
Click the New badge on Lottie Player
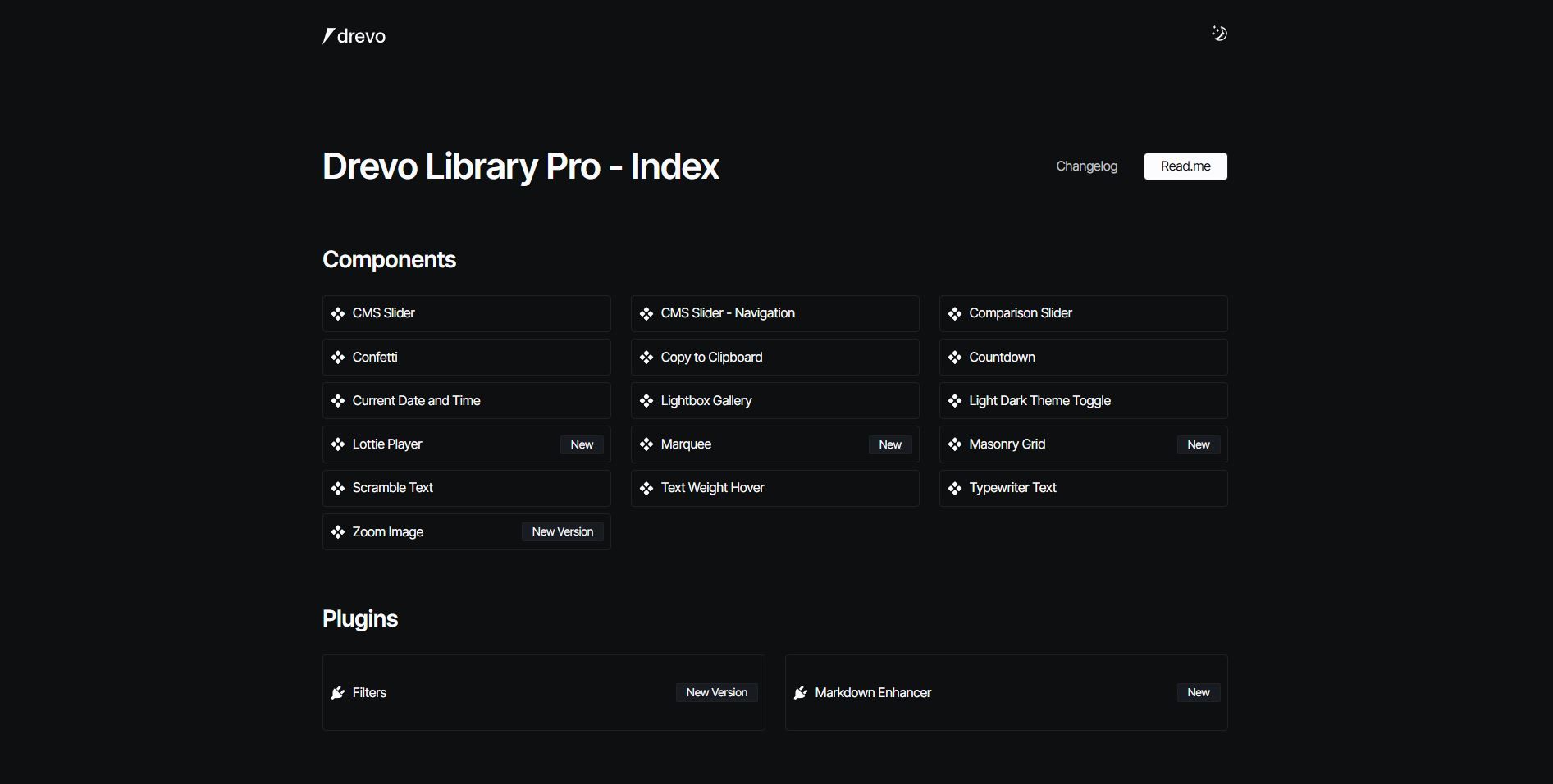[x=582, y=444]
